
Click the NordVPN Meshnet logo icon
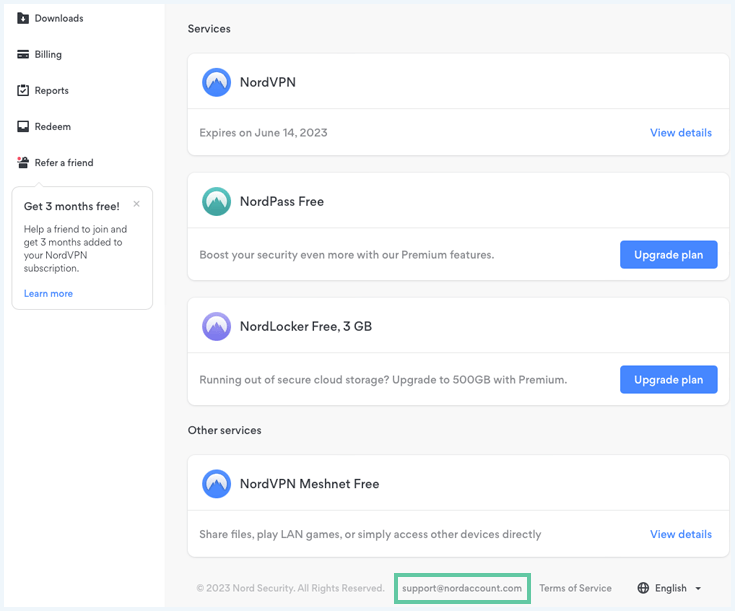coord(217,484)
